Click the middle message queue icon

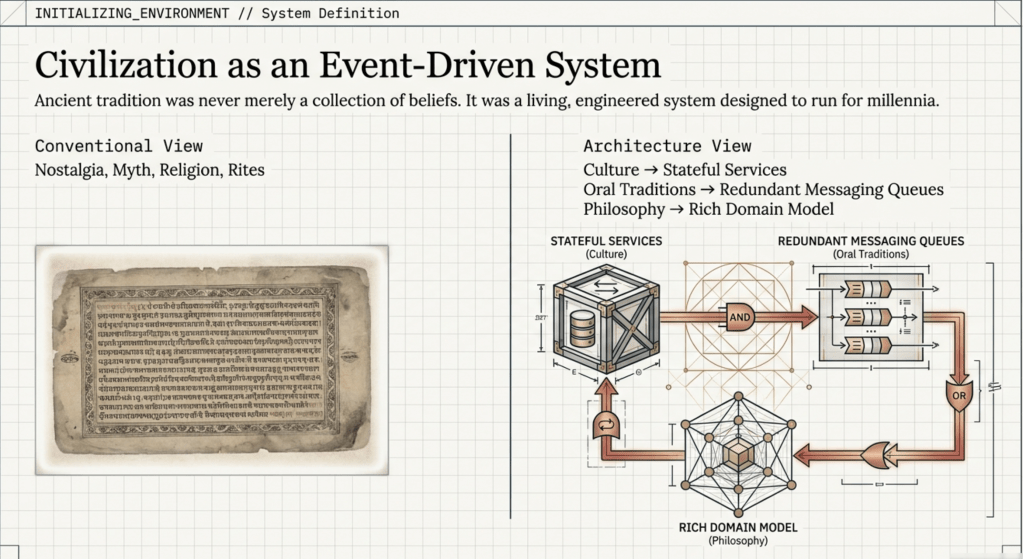click(867, 318)
